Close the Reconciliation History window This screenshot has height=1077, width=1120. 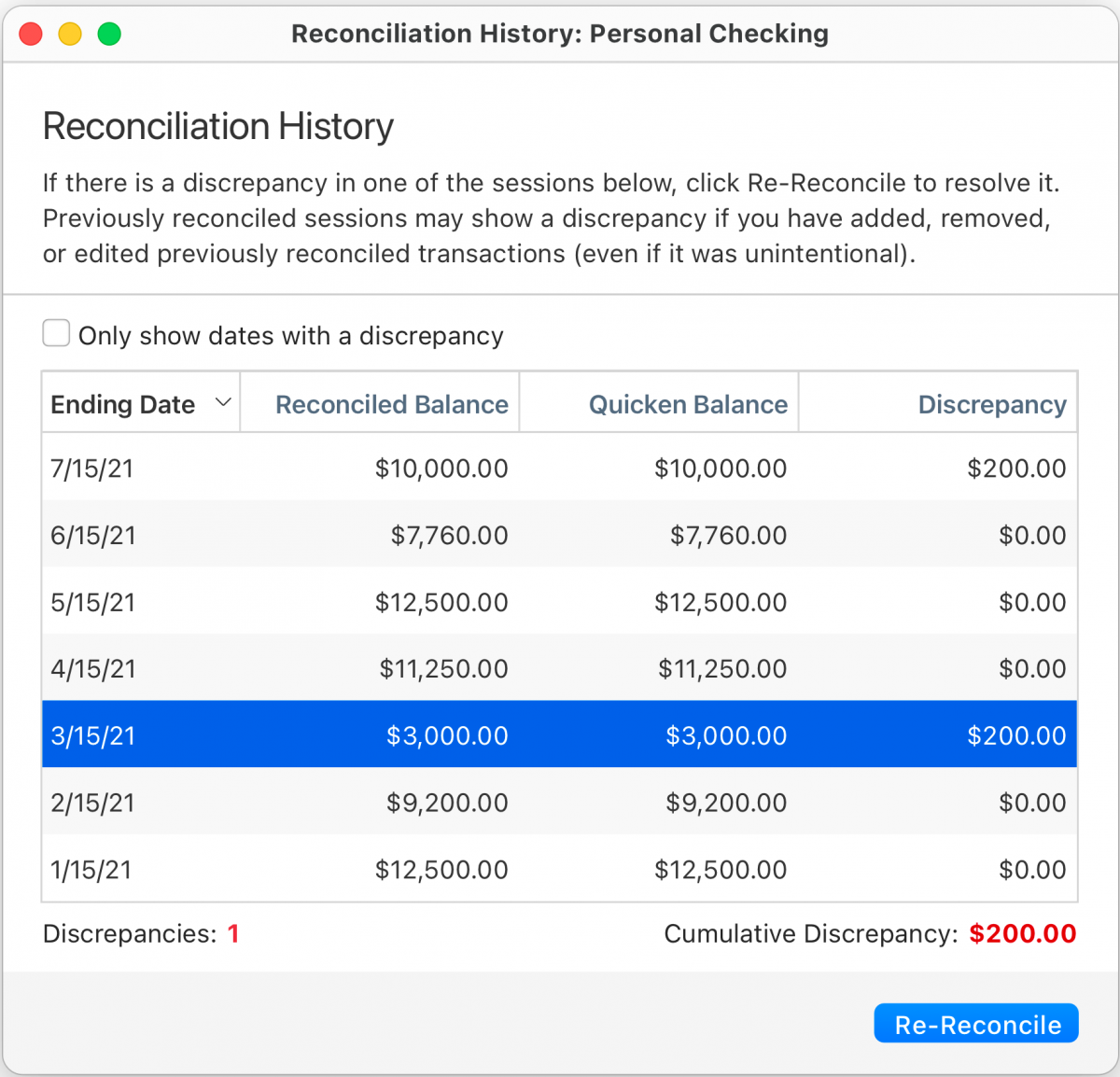click(31, 35)
